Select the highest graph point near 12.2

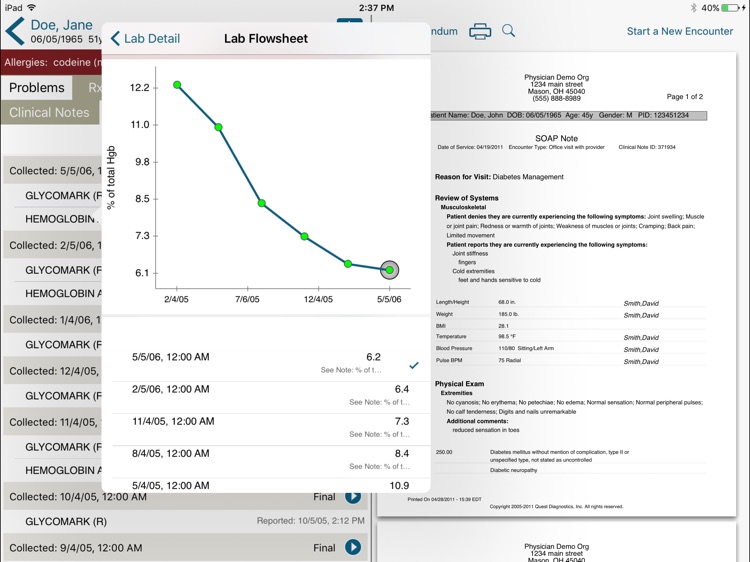(177, 85)
